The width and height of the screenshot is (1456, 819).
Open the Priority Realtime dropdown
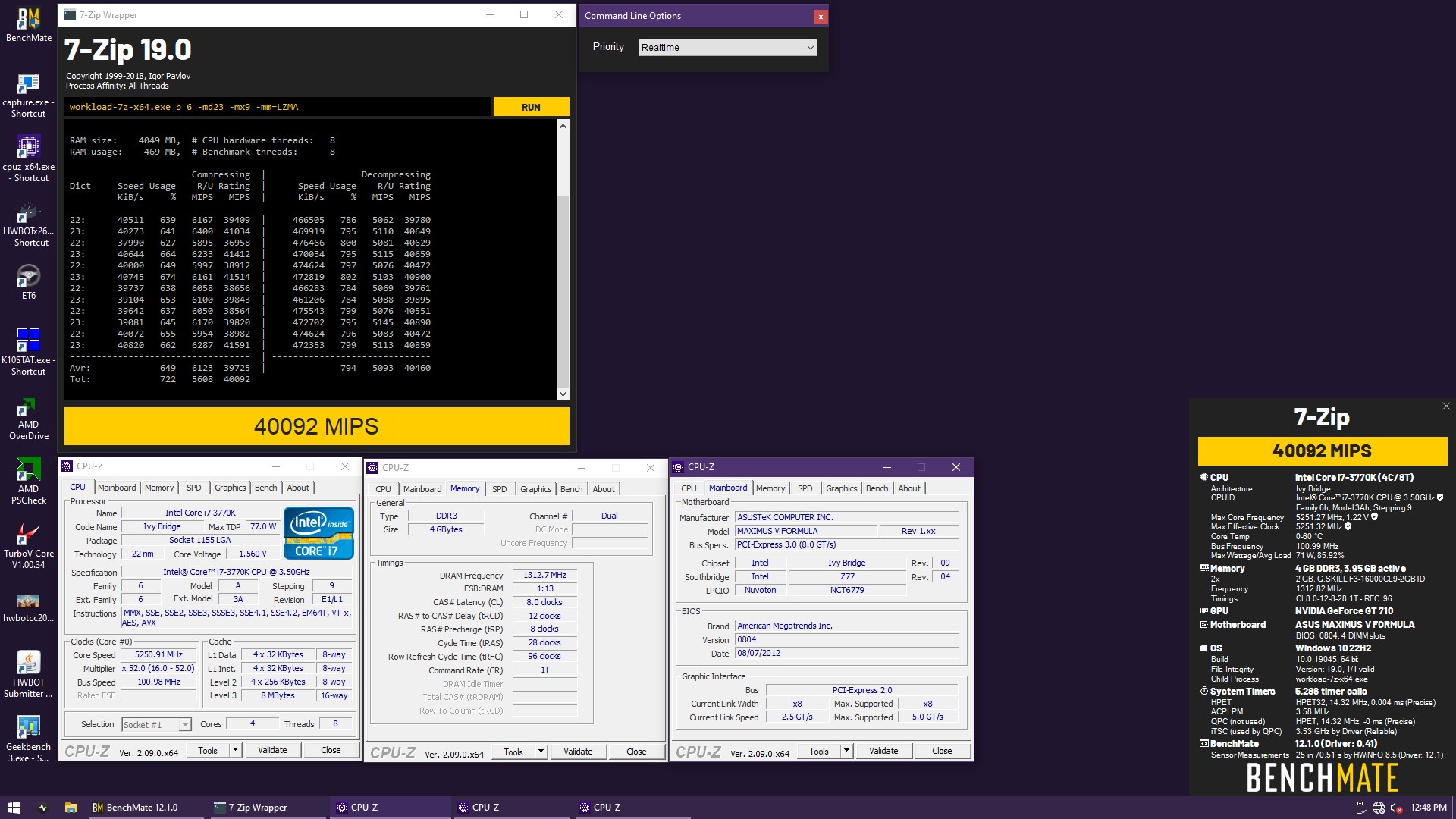tap(727, 47)
